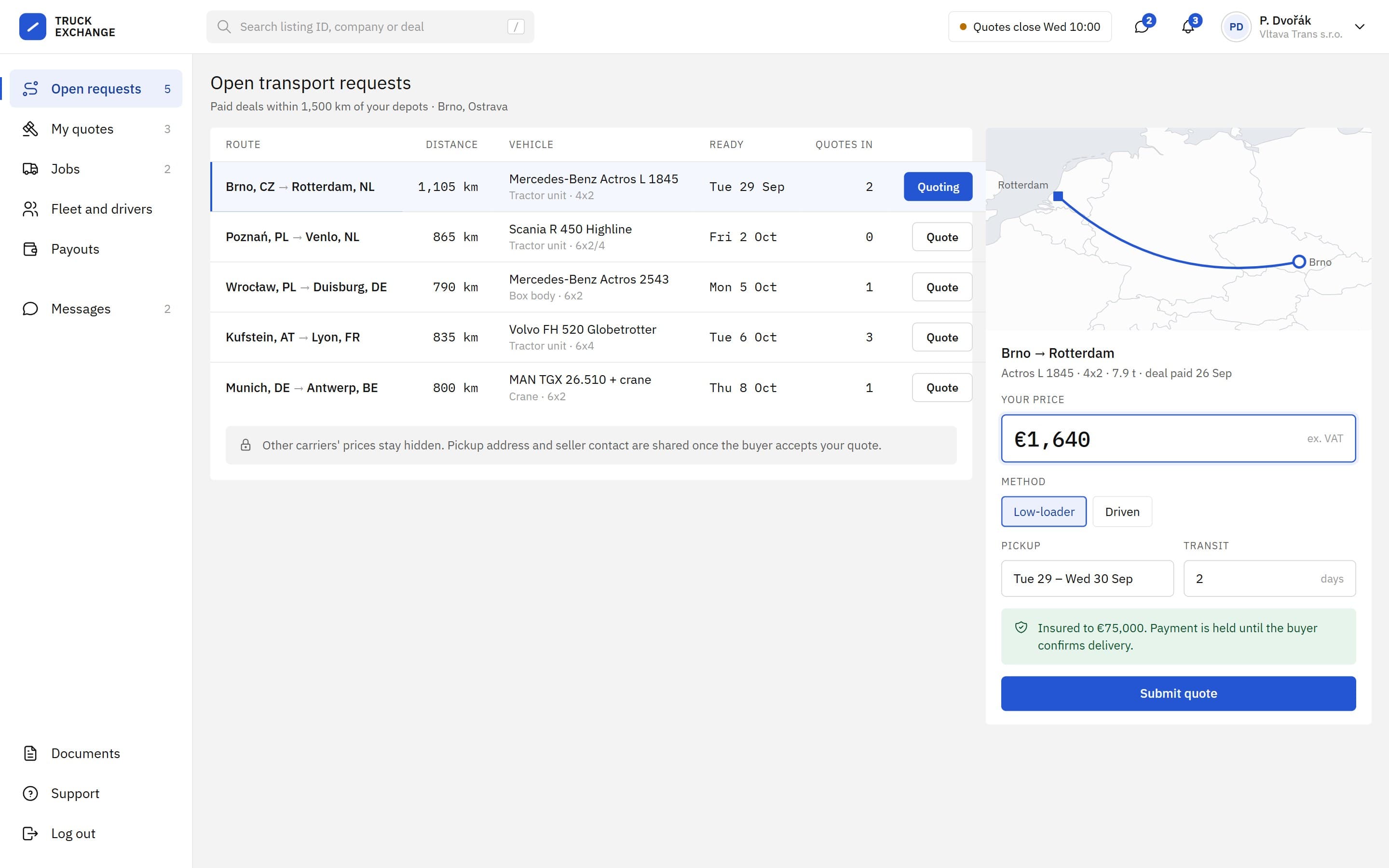The width and height of the screenshot is (1389, 868).
Task: Go to Jobs in the sidebar
Action: click(x=96, y=169)
